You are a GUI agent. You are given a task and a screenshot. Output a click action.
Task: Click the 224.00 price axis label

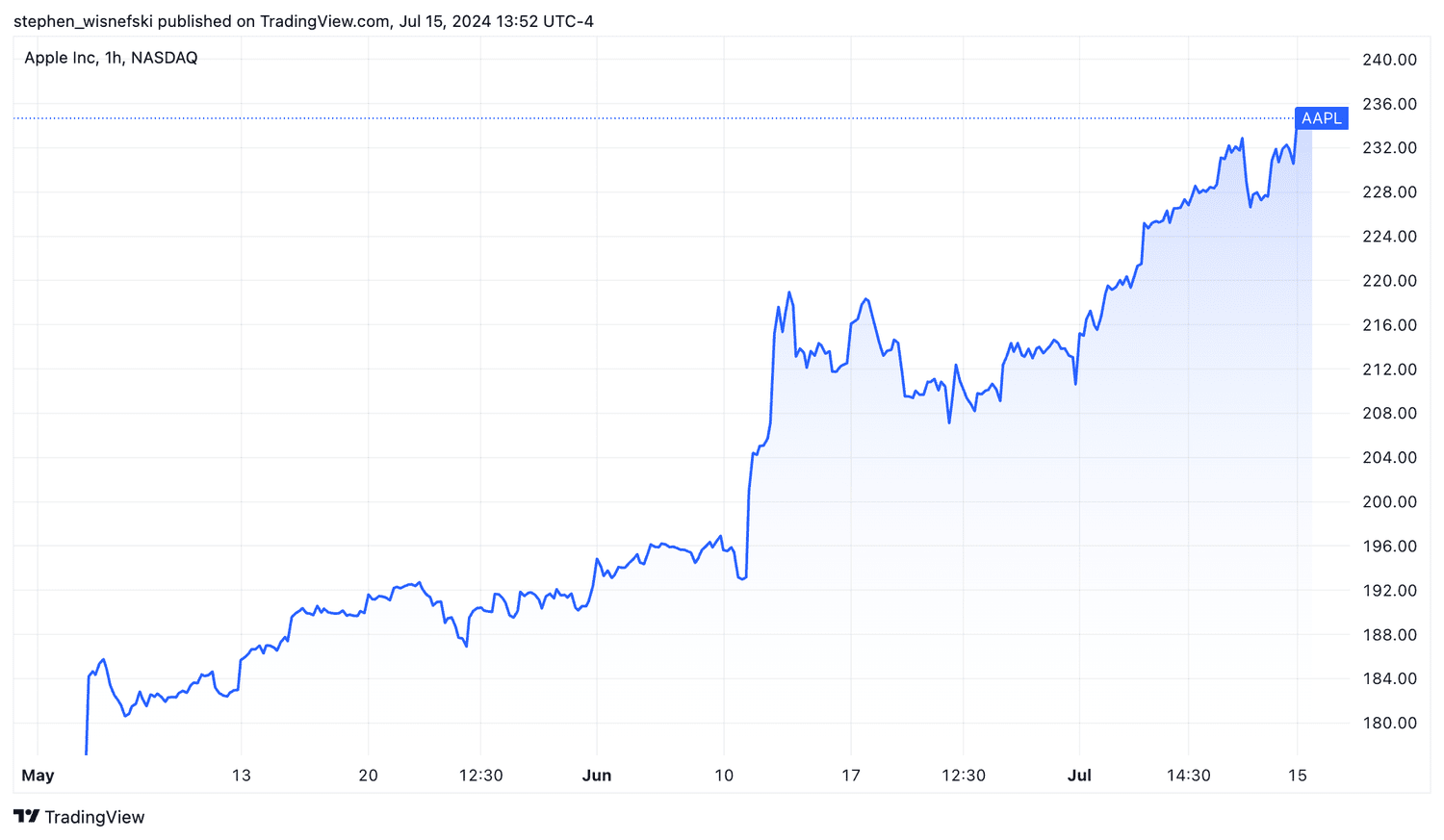[x=1389, y=237]
